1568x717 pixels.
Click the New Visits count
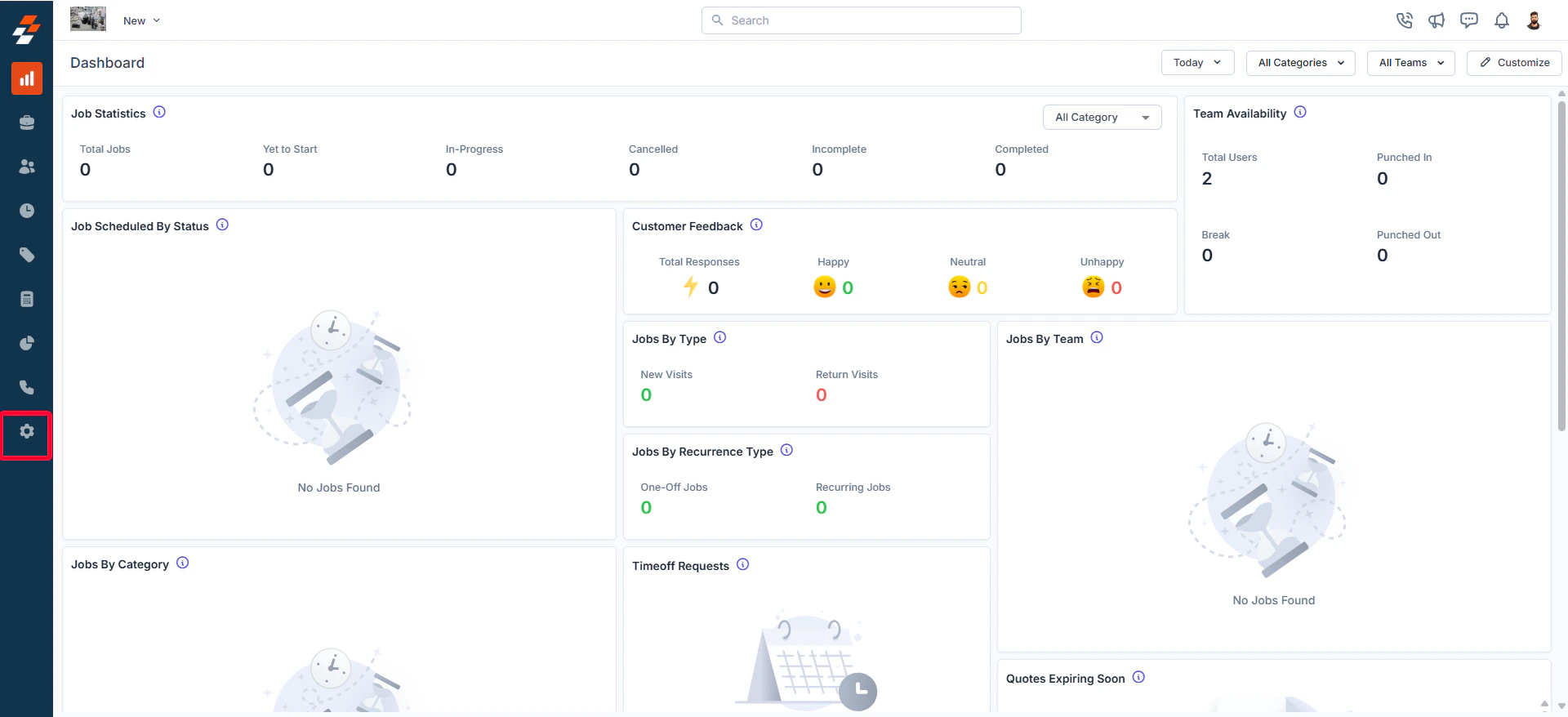coord(646,395)
